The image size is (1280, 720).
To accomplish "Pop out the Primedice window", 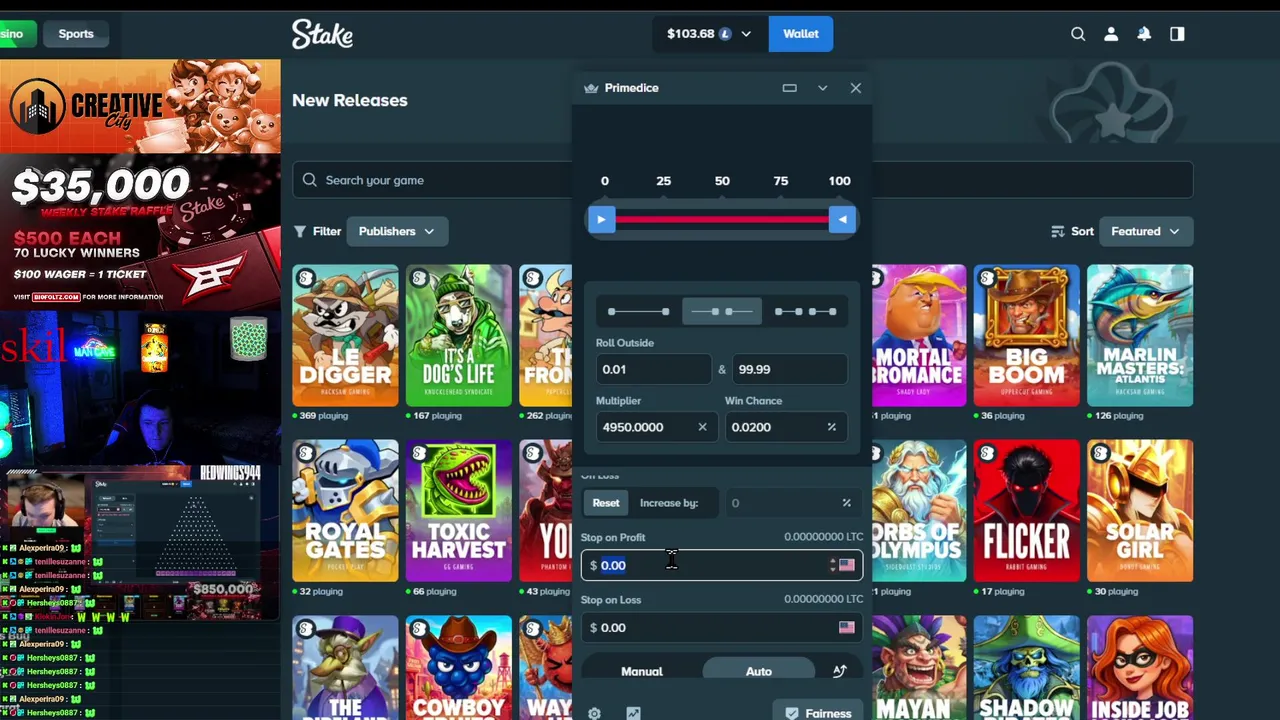I will pyautogui.click(x=789, y=88).
